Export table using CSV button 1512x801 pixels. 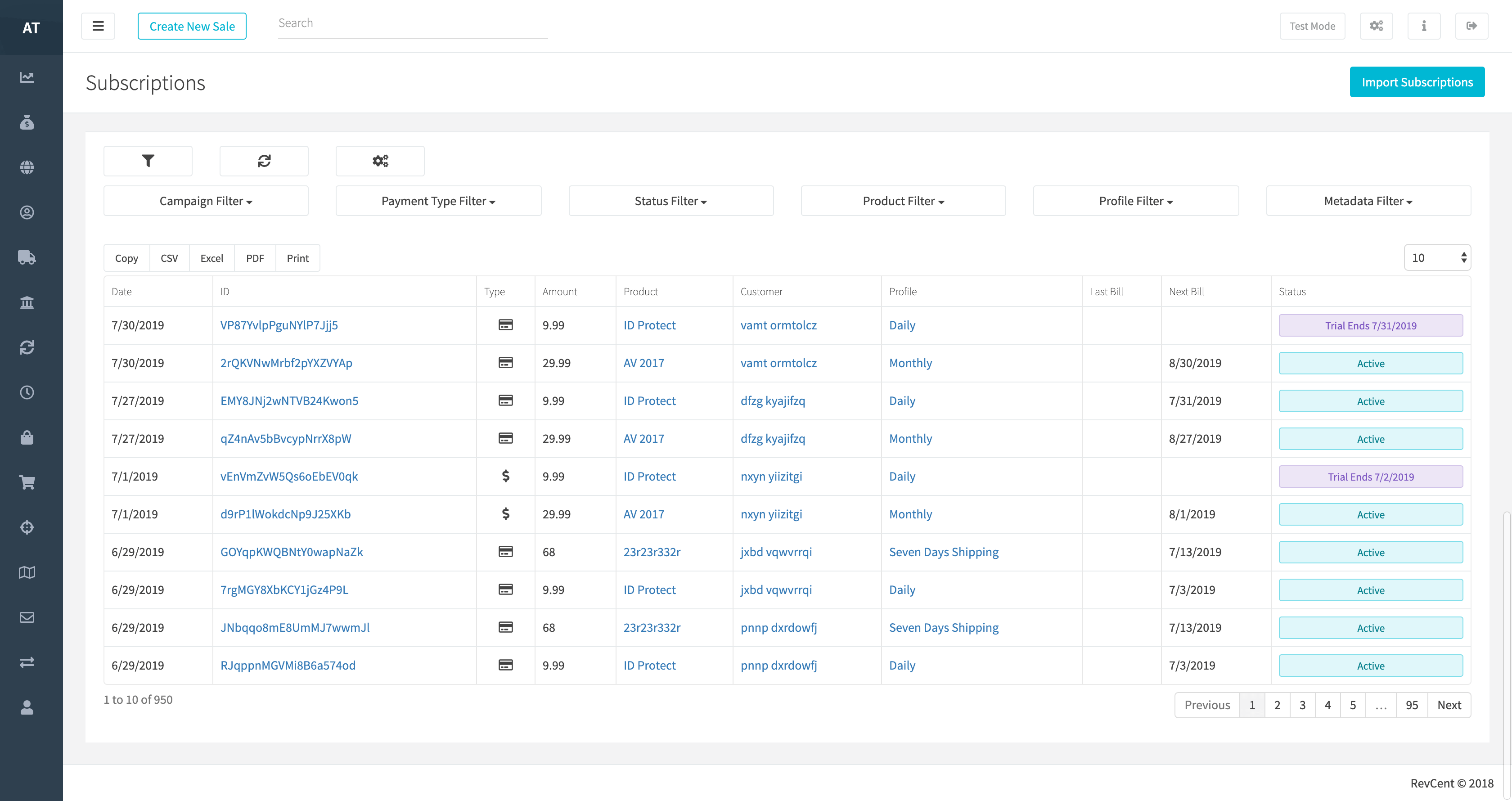tap(169, 258)
